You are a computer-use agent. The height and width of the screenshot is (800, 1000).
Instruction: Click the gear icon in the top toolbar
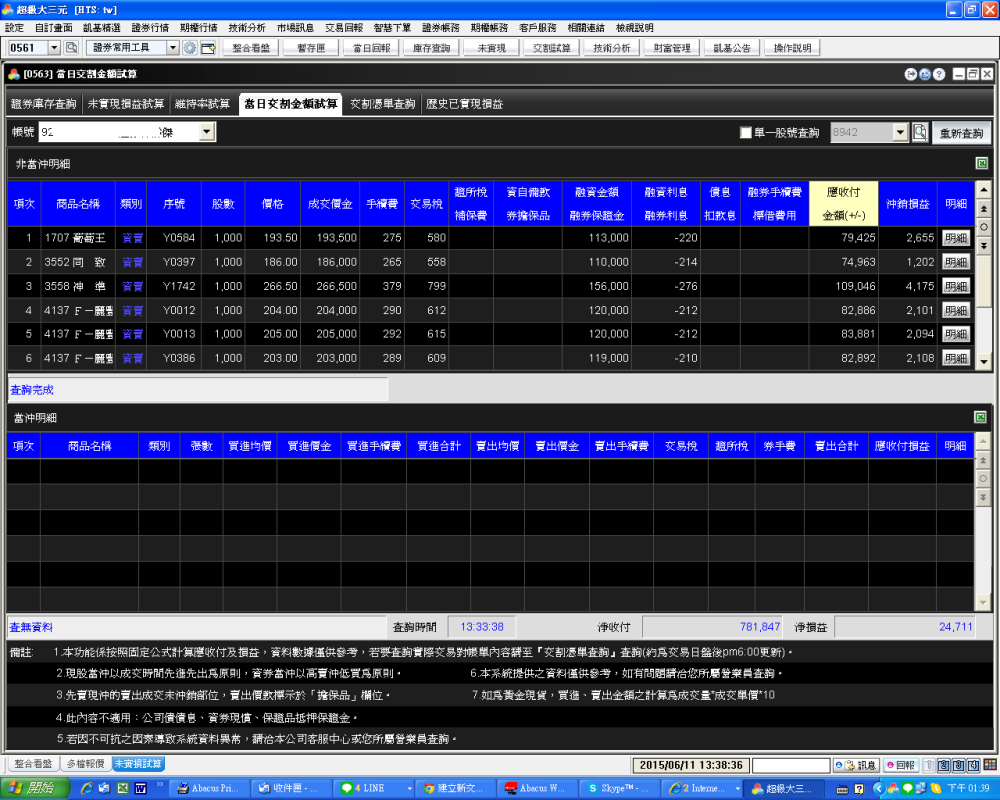[x=190, y=48]
